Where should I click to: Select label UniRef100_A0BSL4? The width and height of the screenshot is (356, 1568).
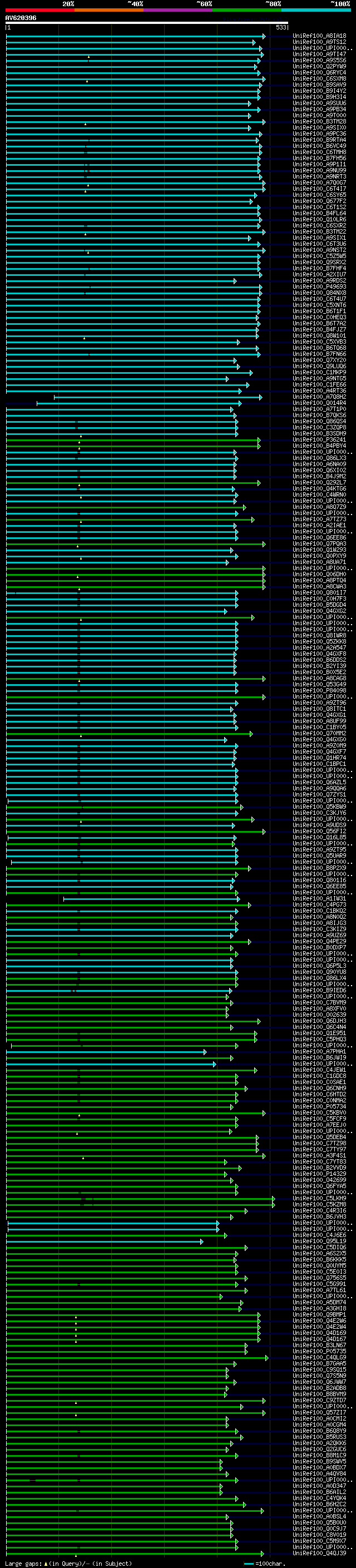point(319,1516)
